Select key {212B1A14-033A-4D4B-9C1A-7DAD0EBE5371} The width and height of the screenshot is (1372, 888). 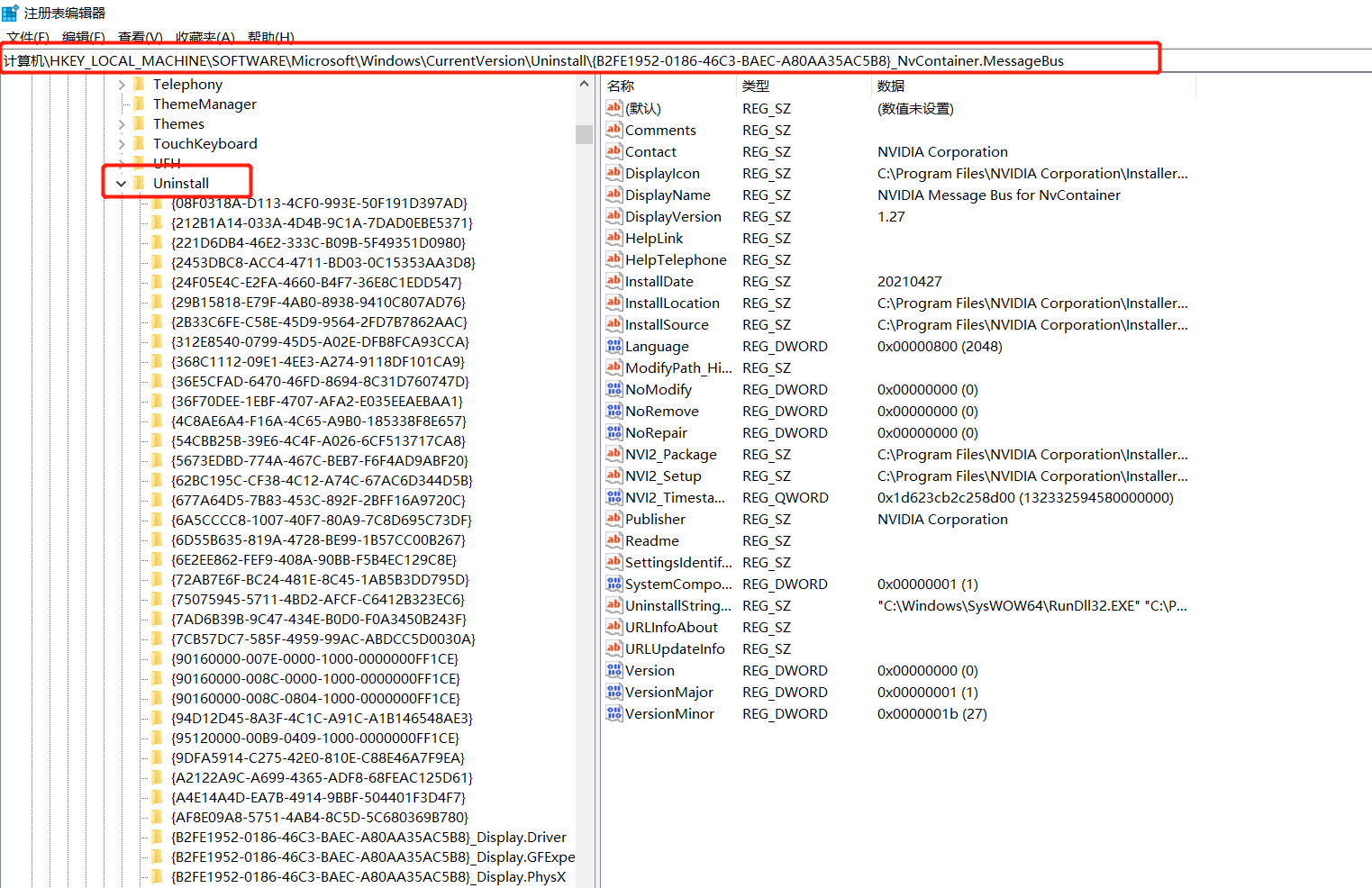click(x=322, y=222)
